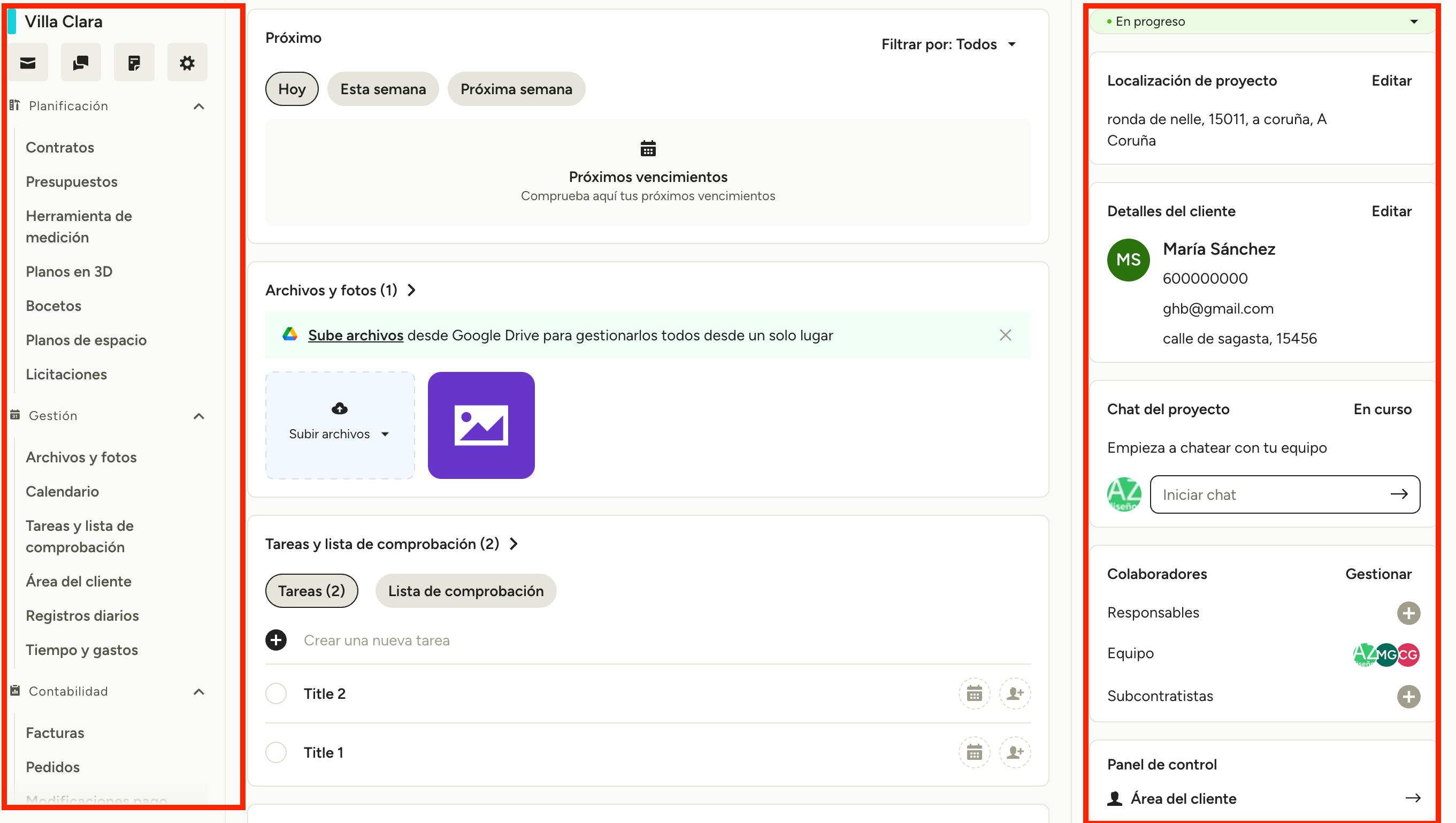Switch to Lista de comprobación tab
The image size is (1456, 823).
tap(465, 591)
